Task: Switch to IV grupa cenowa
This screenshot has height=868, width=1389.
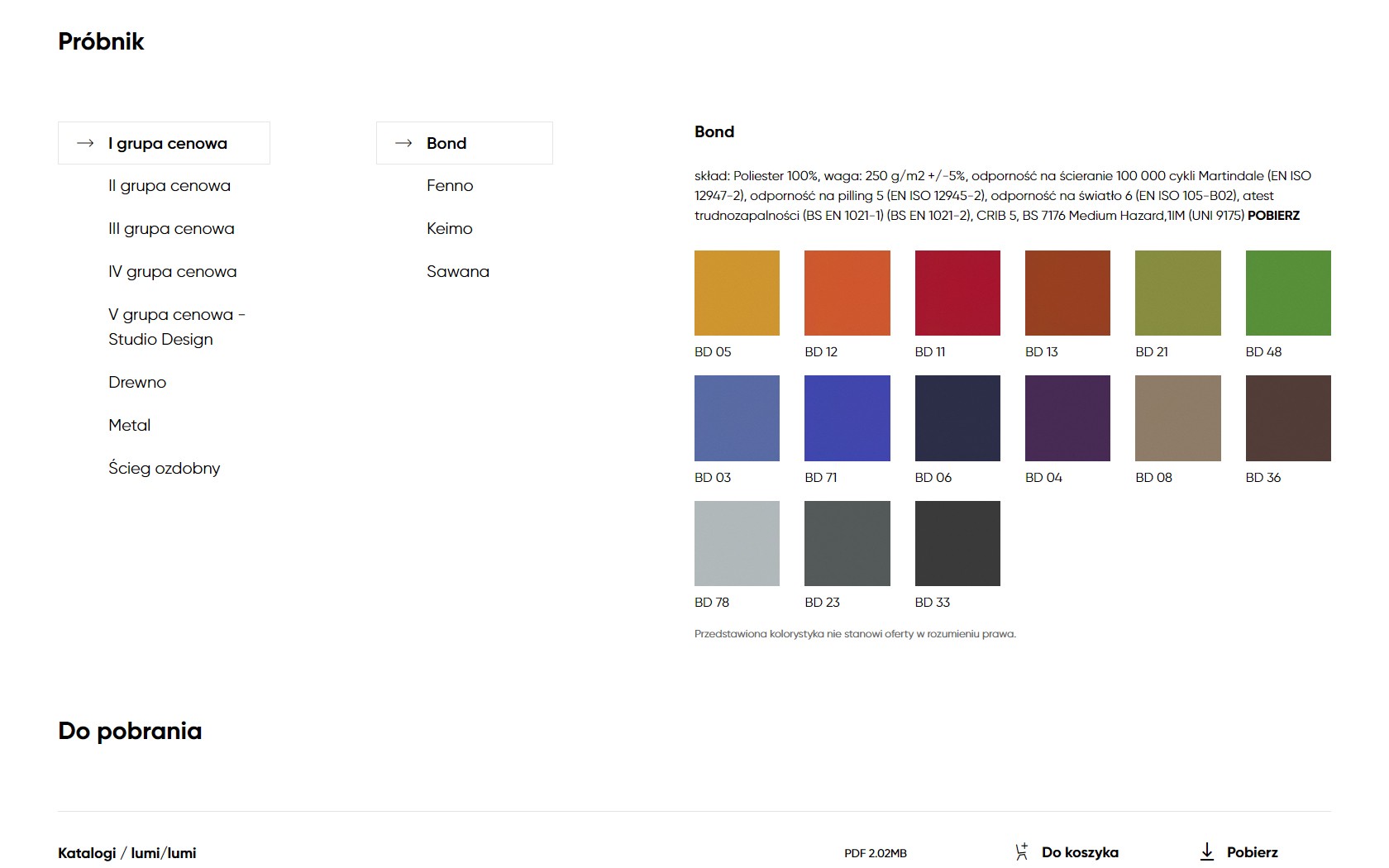Action: coord(172,272)
